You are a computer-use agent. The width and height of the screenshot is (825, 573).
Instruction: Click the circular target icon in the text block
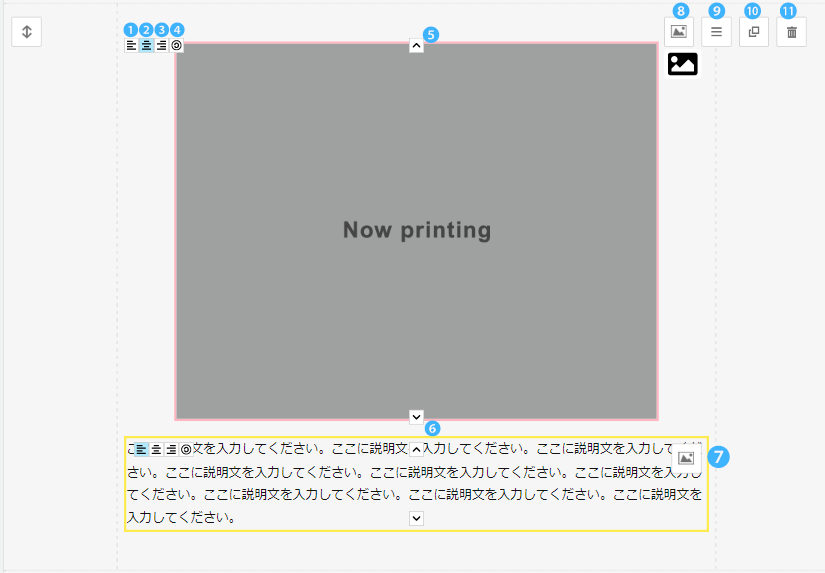(186, 450)
